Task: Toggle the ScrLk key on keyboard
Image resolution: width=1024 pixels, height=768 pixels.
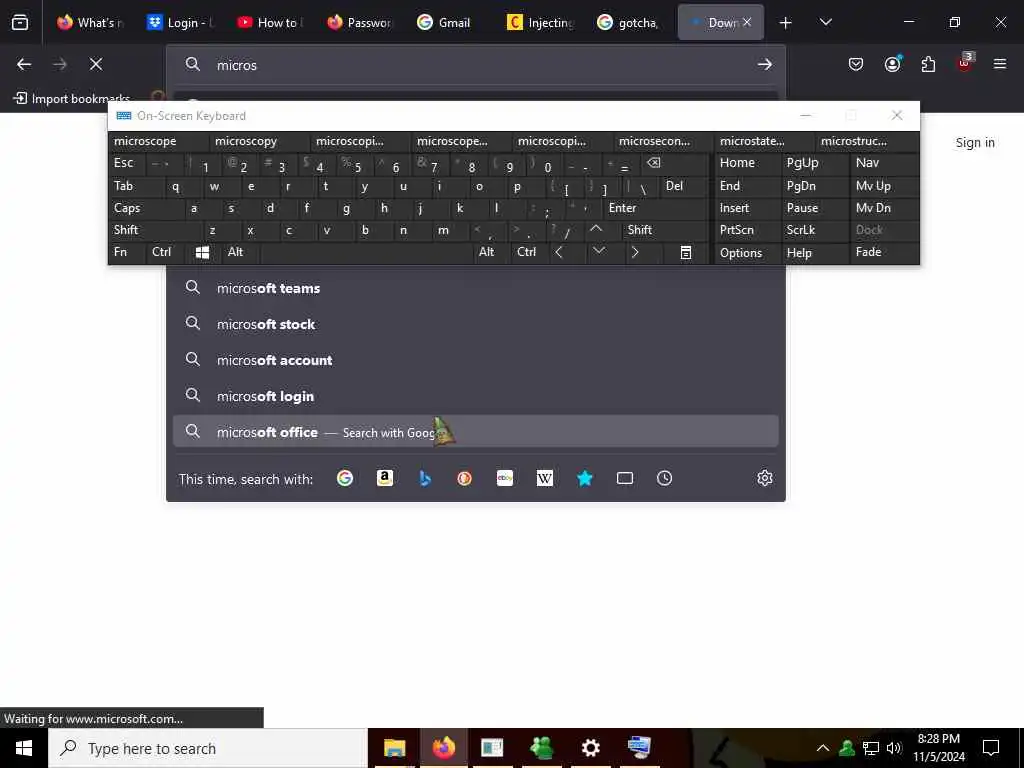Action: click(x=814, y=230)
